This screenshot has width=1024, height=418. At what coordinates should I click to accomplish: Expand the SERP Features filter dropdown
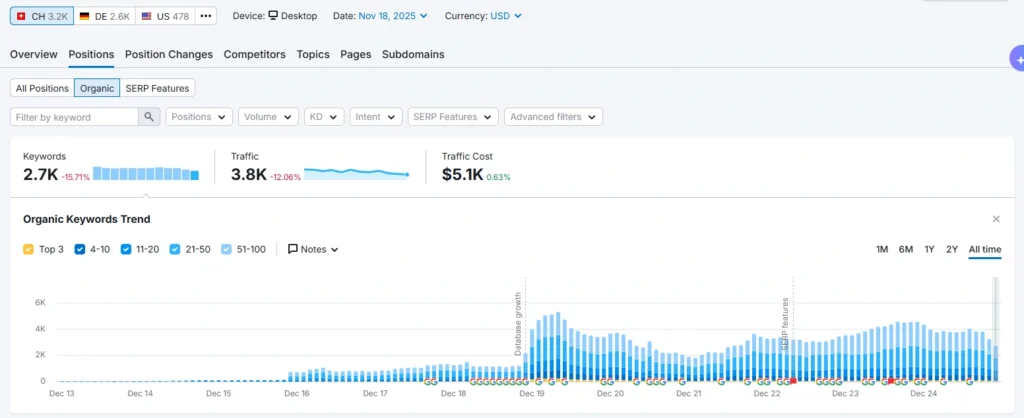(x=453, y=117)
